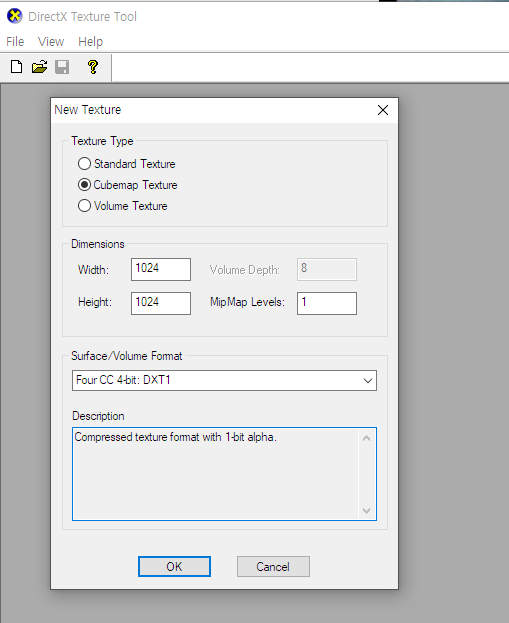Click the DirectX Texture Tool app icon

click(x=15, y=16)
